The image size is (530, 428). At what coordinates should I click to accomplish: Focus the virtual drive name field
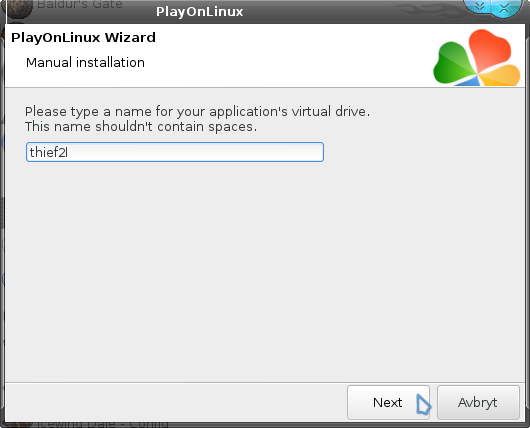click(x=175, y=152)
